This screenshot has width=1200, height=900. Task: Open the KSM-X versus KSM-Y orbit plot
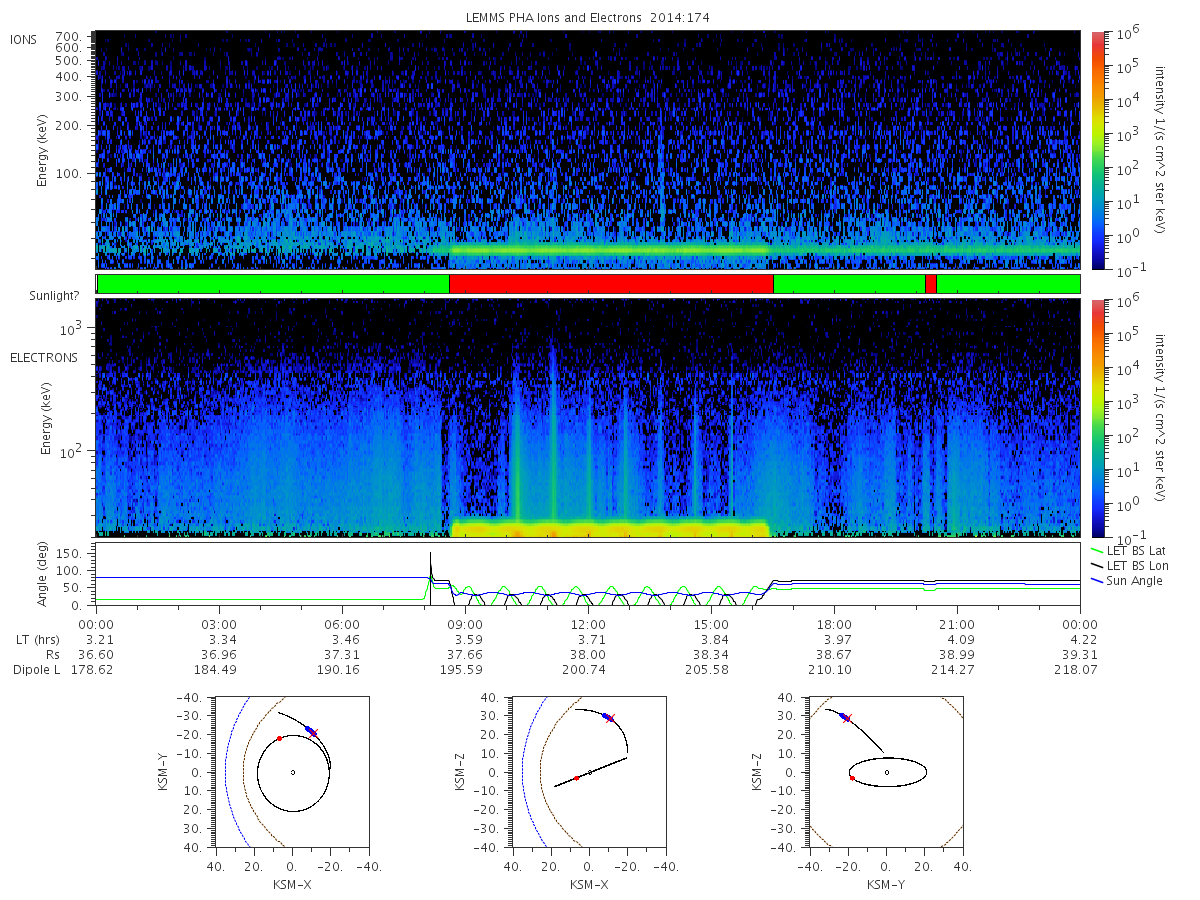coord(292,772)
